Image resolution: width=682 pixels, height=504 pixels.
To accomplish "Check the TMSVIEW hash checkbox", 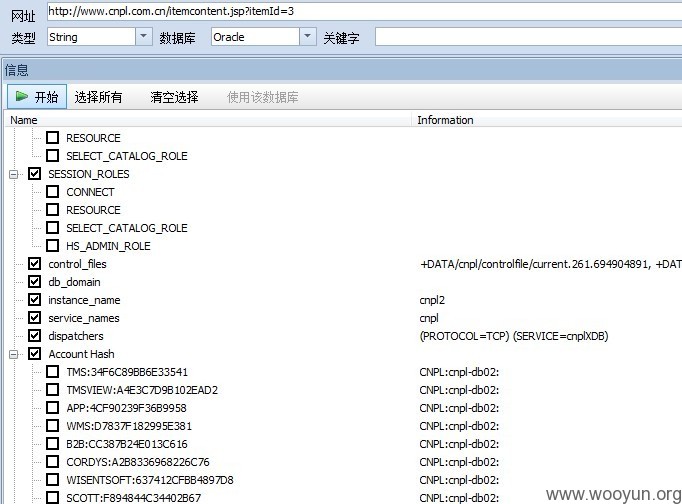I will click(52, 390).
